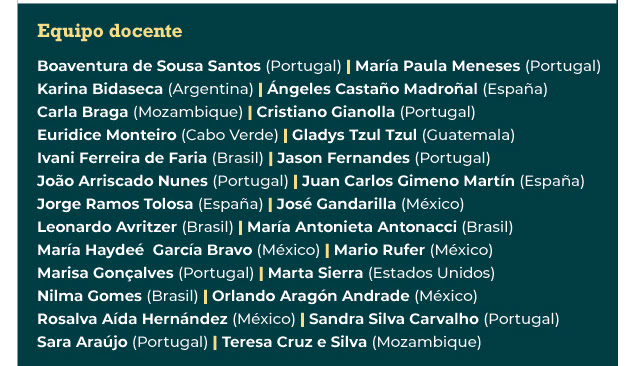Select João Arriscado Nunes name
This screenshot has width=633, height=366.
(122, 181)
